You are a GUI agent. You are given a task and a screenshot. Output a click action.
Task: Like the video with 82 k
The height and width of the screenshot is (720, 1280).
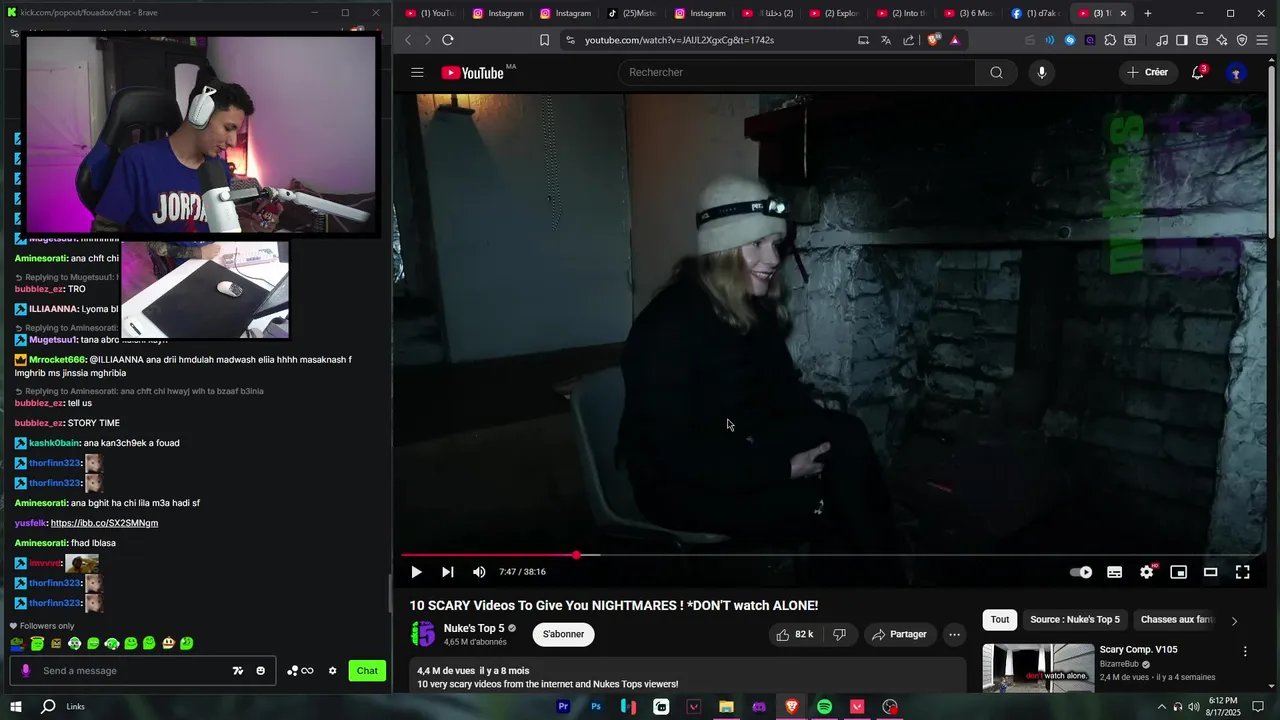click(796, 634)
